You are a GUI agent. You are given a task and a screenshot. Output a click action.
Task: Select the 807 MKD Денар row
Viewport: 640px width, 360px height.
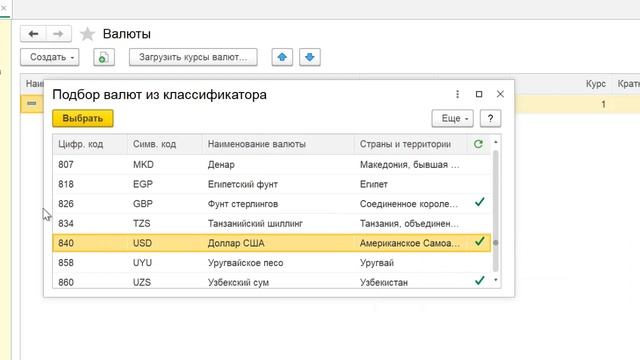click(x=272, y=164)
